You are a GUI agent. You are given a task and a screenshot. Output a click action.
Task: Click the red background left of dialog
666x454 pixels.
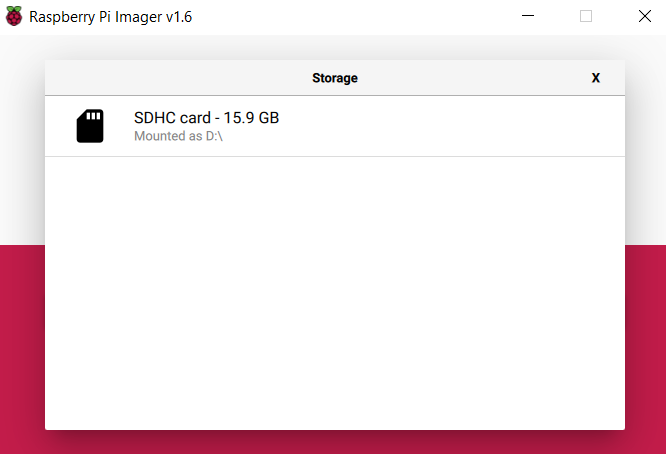[22, 340]
